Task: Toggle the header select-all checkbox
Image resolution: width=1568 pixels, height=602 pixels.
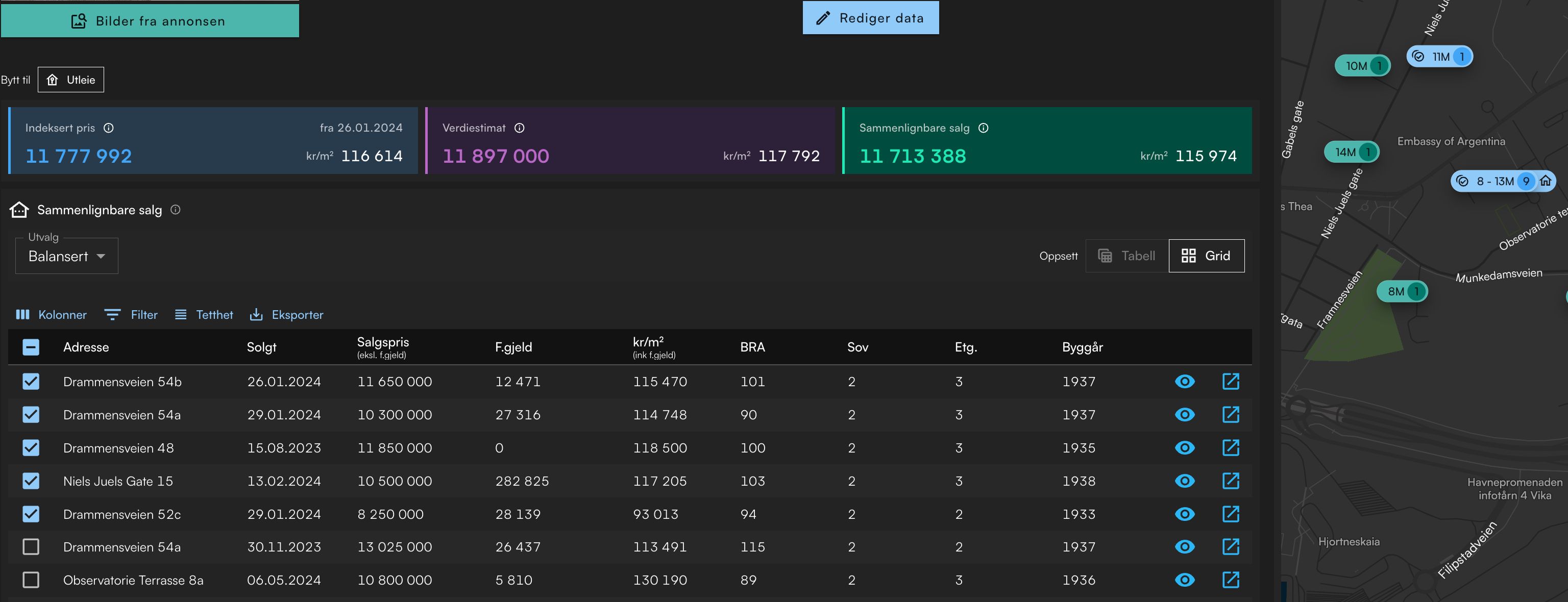Action: pos(31,347)
